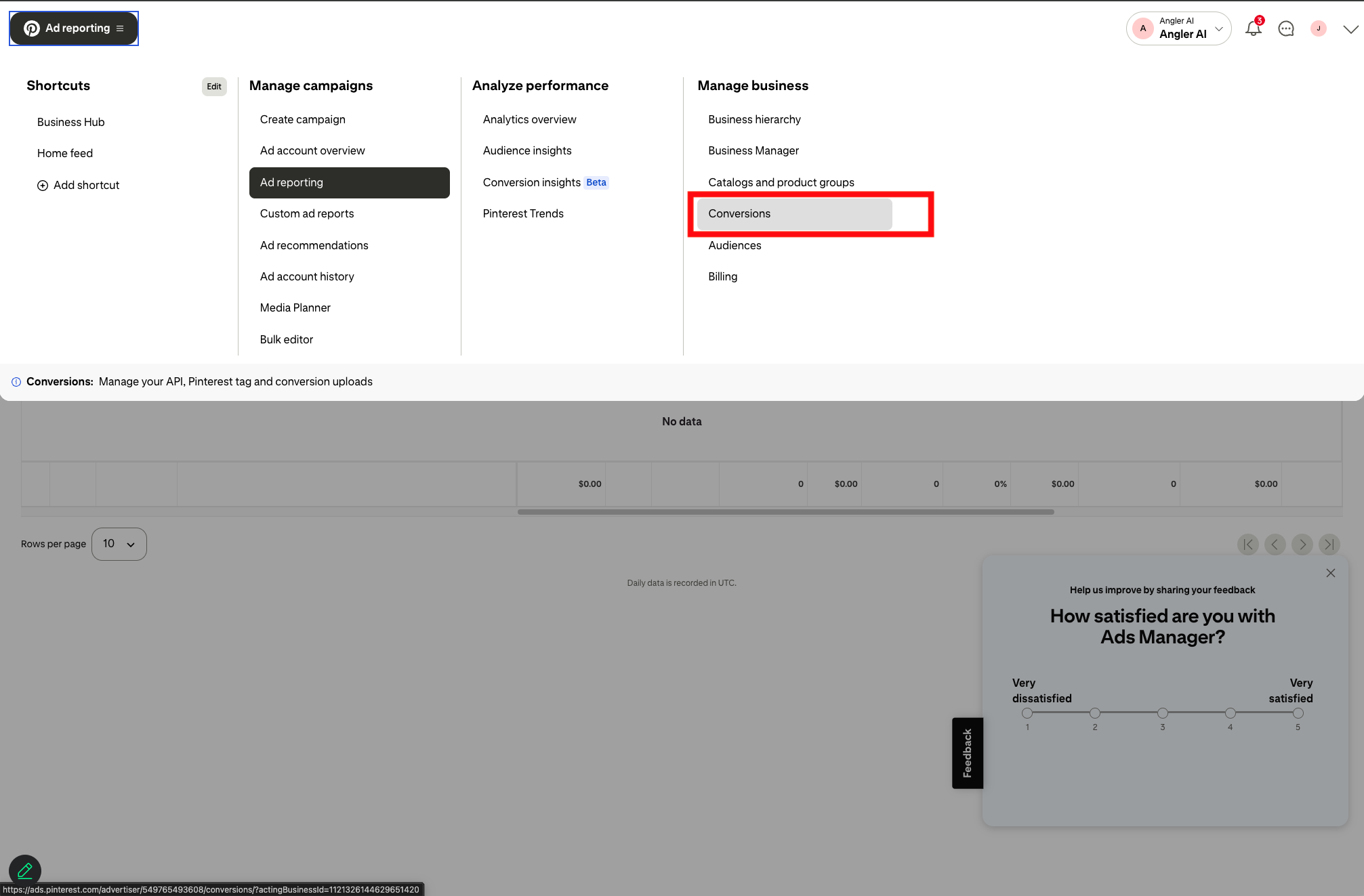
Task: Click the previous page arrow icon
Action: click(x=1275, y=544)
